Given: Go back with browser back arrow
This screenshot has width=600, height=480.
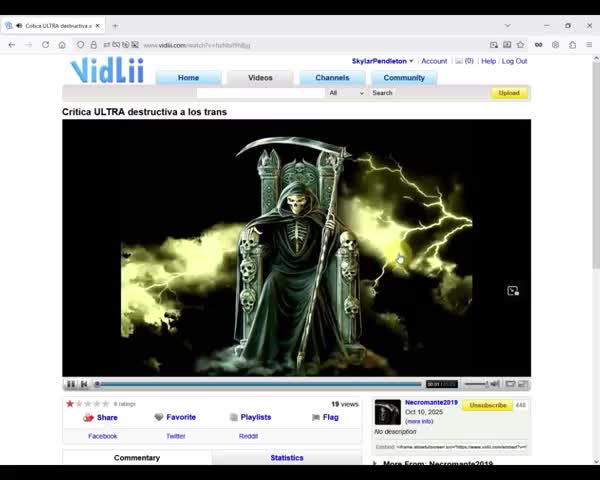Looking at the screenshot, I should (12, 45).
